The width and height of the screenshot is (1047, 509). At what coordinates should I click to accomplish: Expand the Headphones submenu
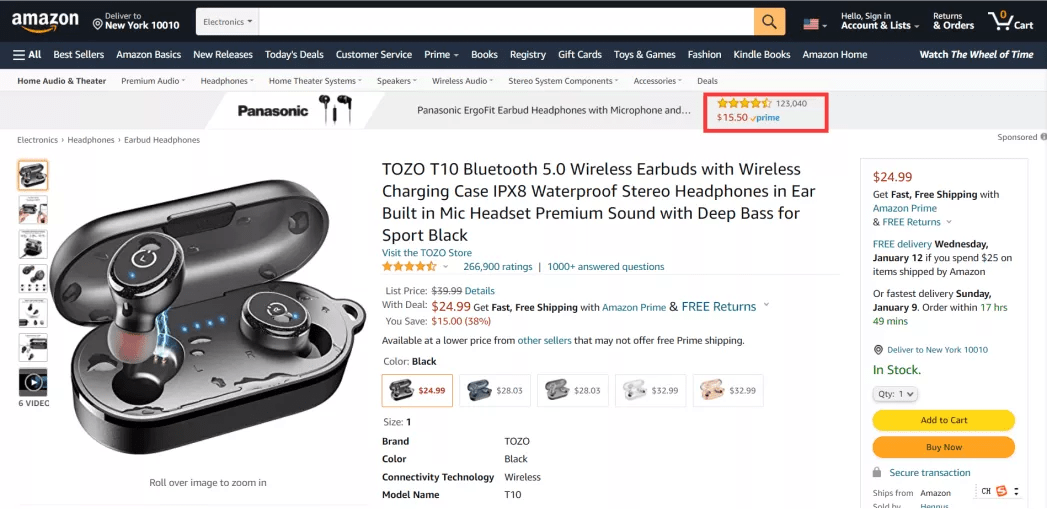coord(227,81)
